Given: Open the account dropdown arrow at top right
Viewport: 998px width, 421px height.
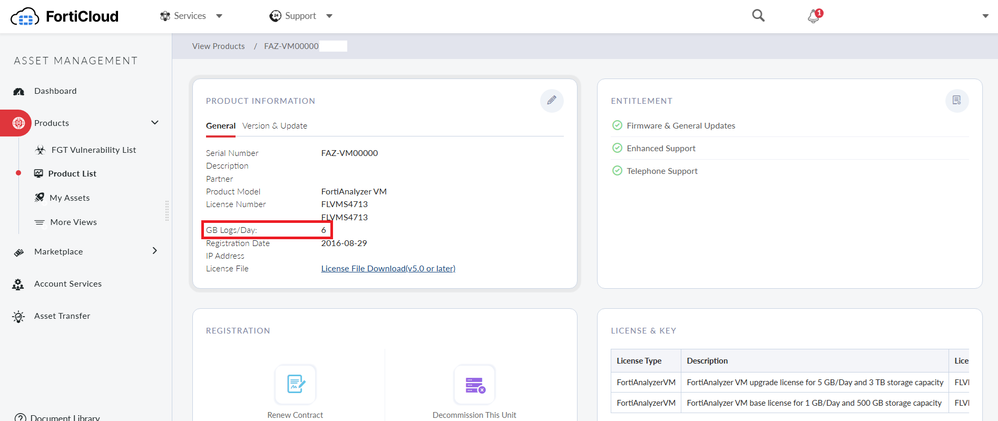Looking at the screenshot, I should pos(985,16).
